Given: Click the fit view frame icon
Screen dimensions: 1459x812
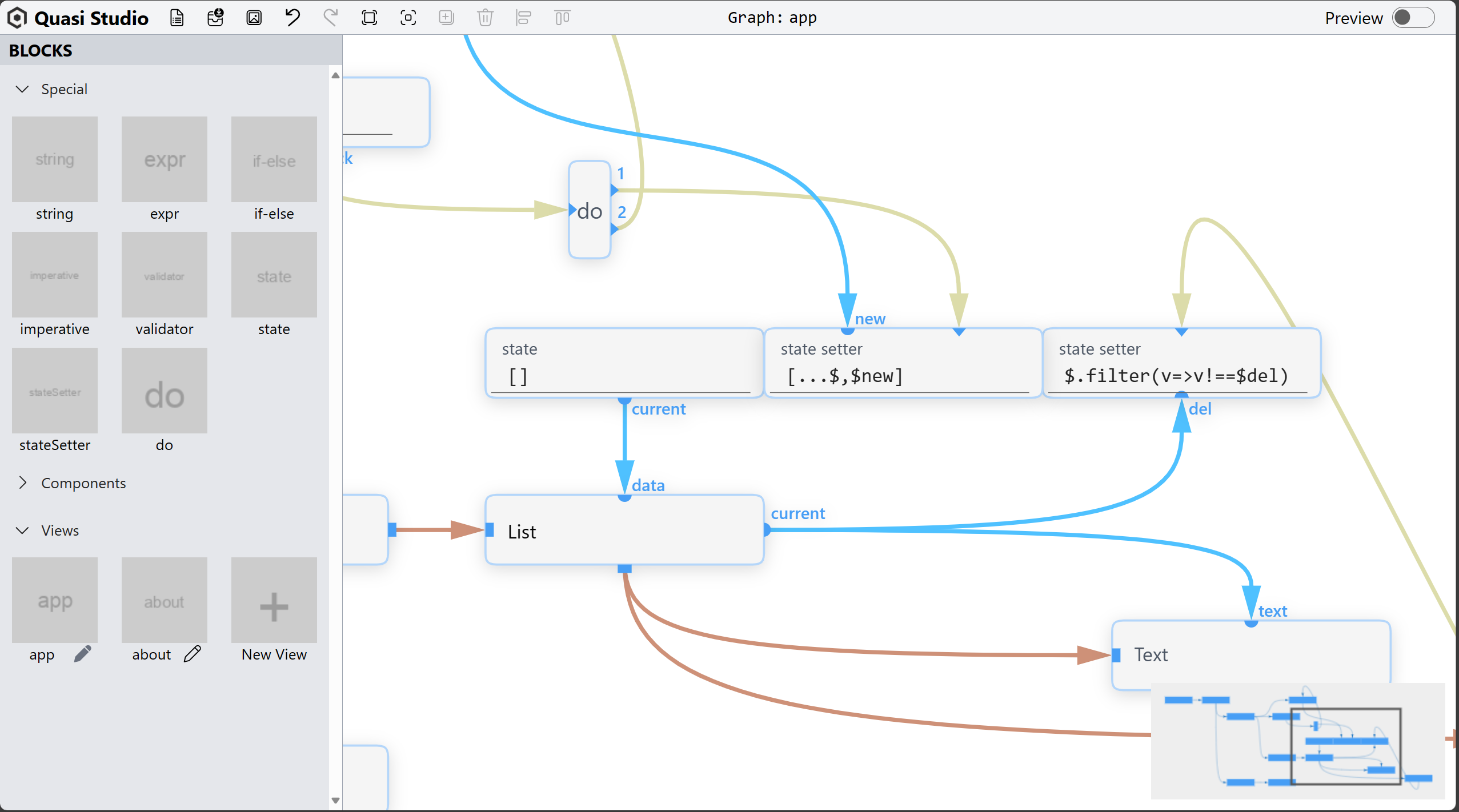Looking at the screenshot, I should pos(369,18).
